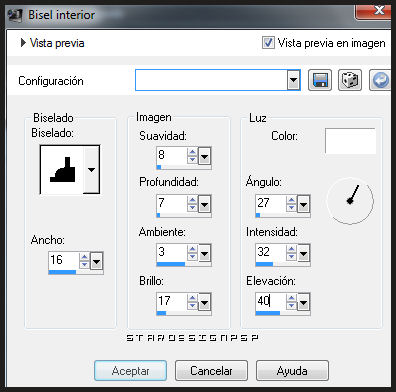Viewport: 396px width, 392px height.
Task: Open the Intensidad slider dropdown arrow
Action: pyautogui.click(x=303, y=254)
